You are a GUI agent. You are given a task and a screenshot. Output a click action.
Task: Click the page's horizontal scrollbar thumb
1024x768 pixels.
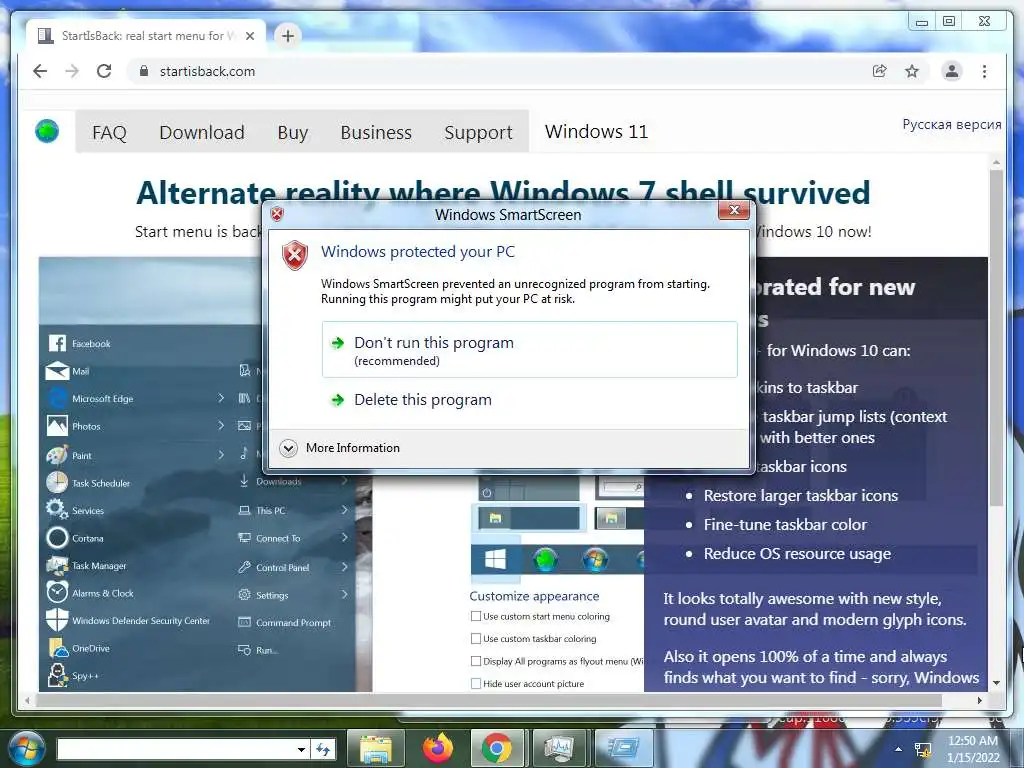488,700
